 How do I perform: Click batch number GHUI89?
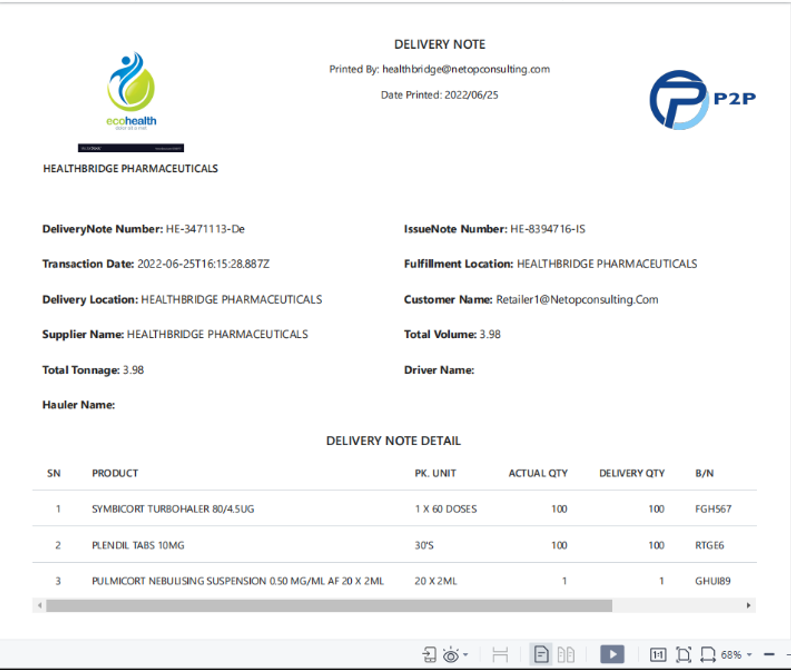[x=712, y=581]
